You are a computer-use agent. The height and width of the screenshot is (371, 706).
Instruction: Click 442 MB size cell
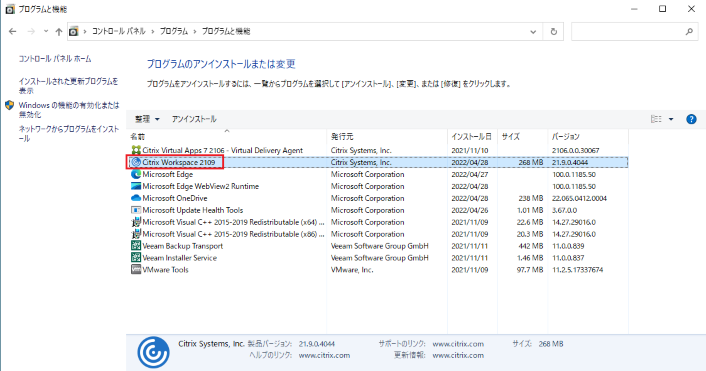(531, 246)
